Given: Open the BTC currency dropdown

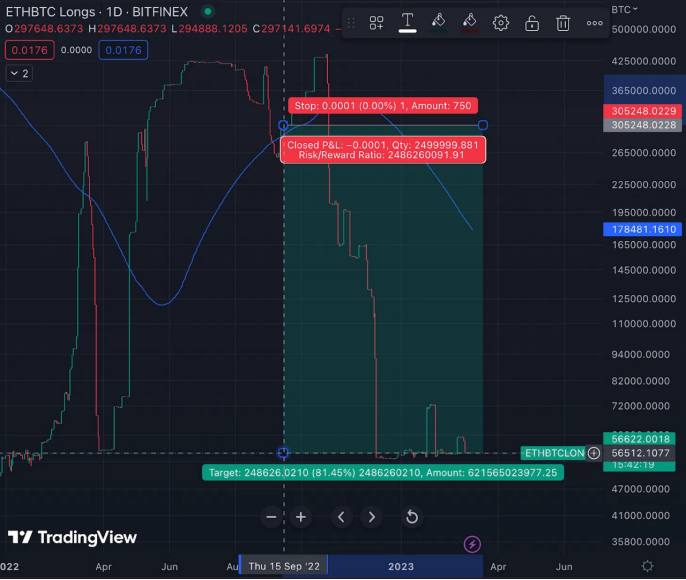Looking at the screenshot, I should point(625,9).
